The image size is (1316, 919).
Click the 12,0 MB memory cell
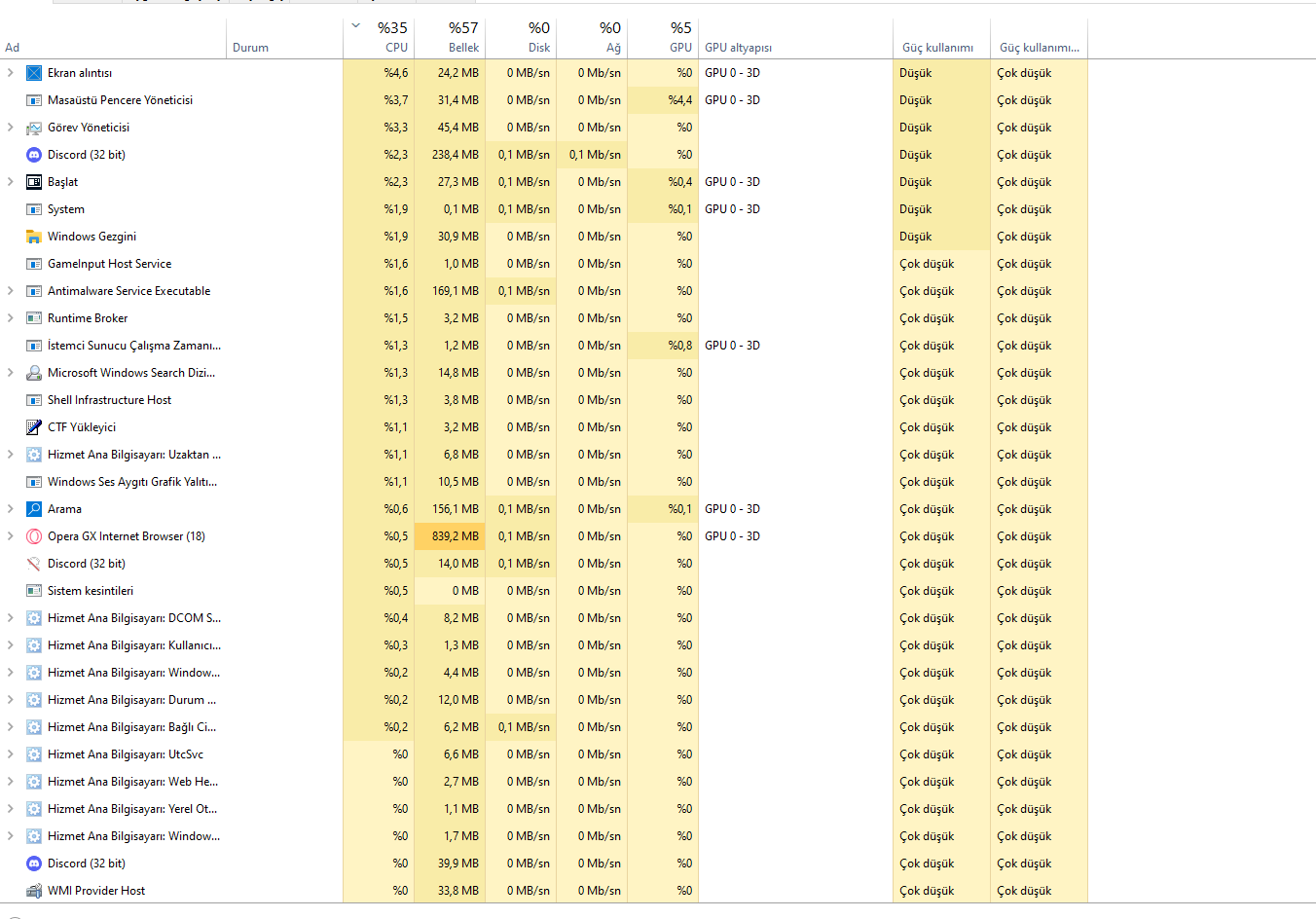coord(450,700)
